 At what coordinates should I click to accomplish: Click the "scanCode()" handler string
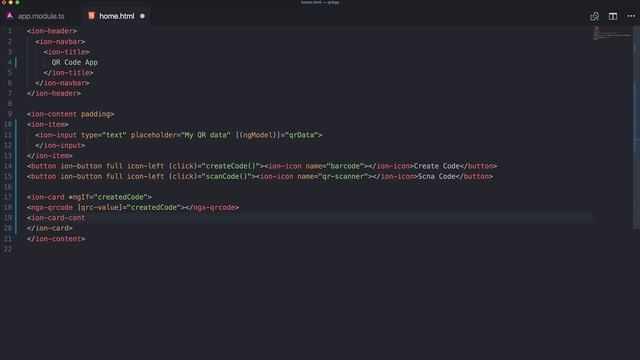coord(227,176)
